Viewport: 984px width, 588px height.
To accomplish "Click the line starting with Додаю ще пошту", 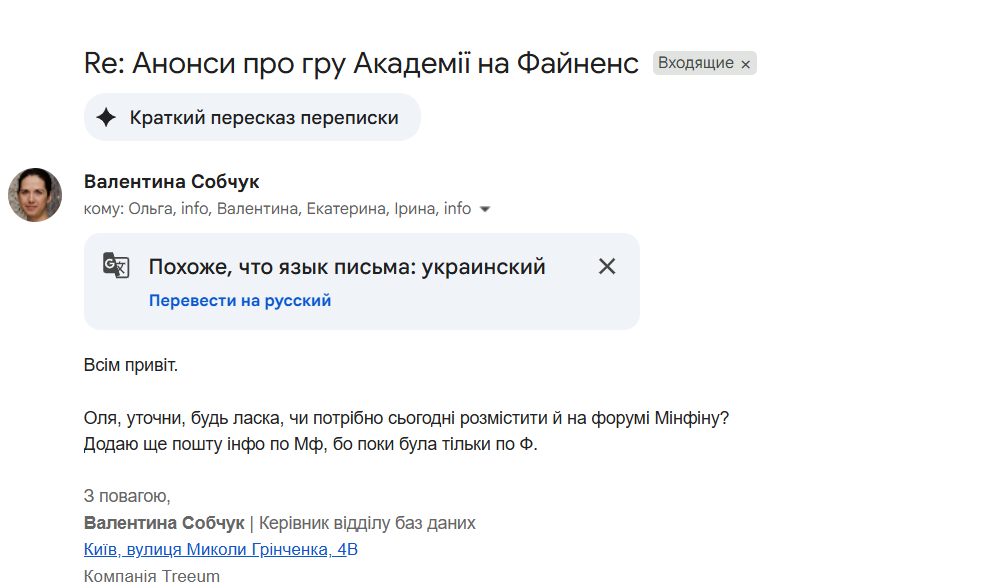I will point(310,444).
